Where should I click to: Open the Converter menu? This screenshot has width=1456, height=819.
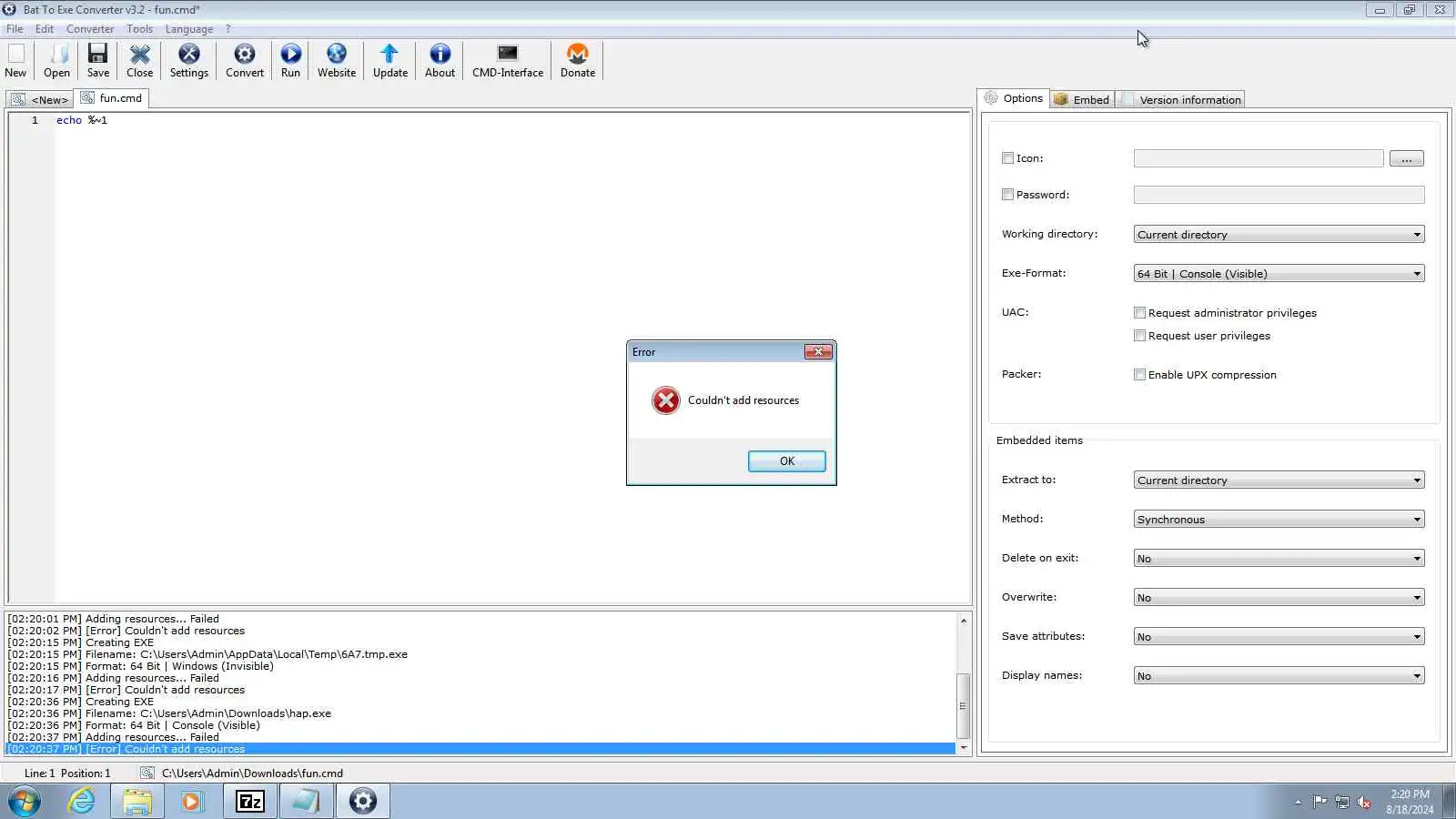pyautogui.click(x=90, y=29)
